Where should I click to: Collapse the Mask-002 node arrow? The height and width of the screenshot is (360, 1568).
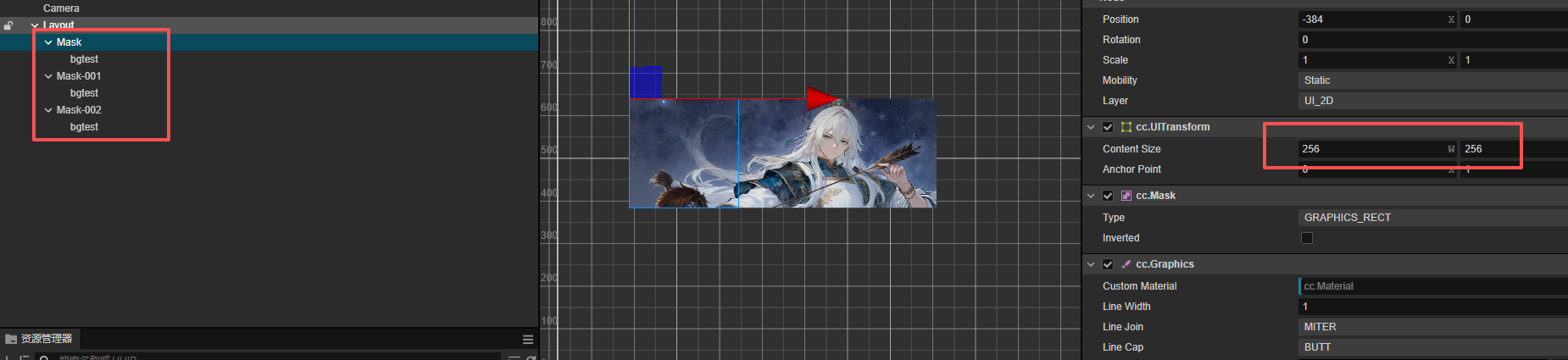tap(48, 110)
